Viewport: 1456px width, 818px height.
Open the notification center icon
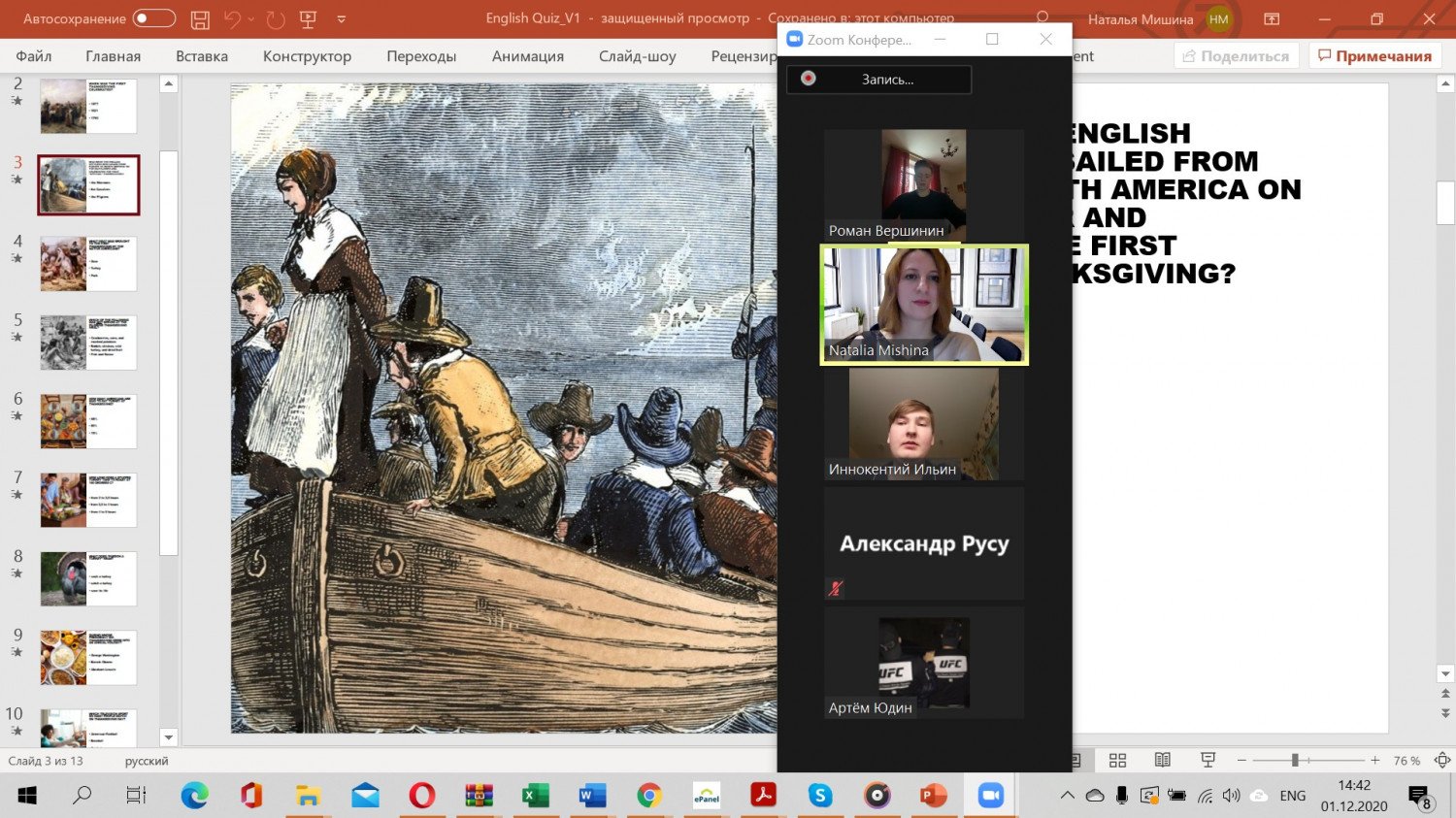click(1419, 797)
